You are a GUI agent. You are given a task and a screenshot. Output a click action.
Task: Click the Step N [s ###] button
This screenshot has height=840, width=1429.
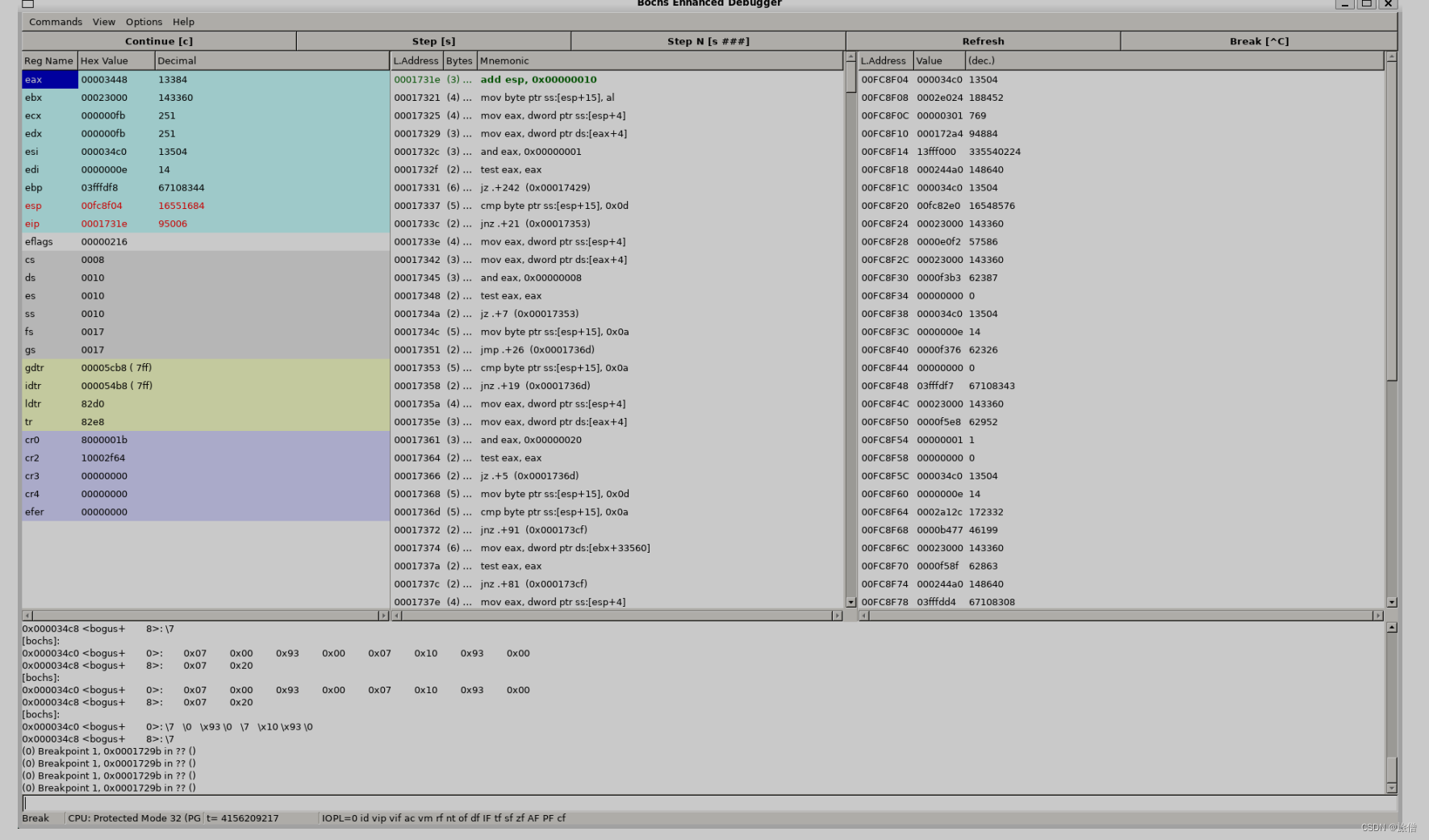pos(708,41)
